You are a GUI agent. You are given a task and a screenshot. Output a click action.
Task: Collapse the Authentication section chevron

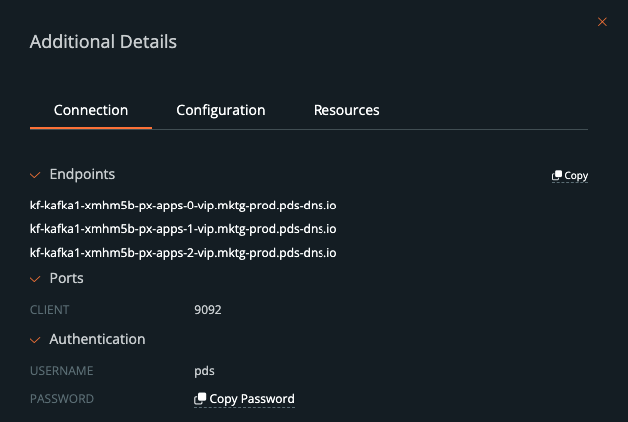coord(35,340)
